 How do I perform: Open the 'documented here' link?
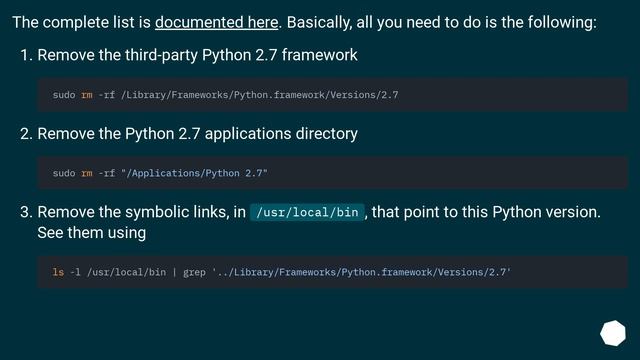click(x=216, y=22)
